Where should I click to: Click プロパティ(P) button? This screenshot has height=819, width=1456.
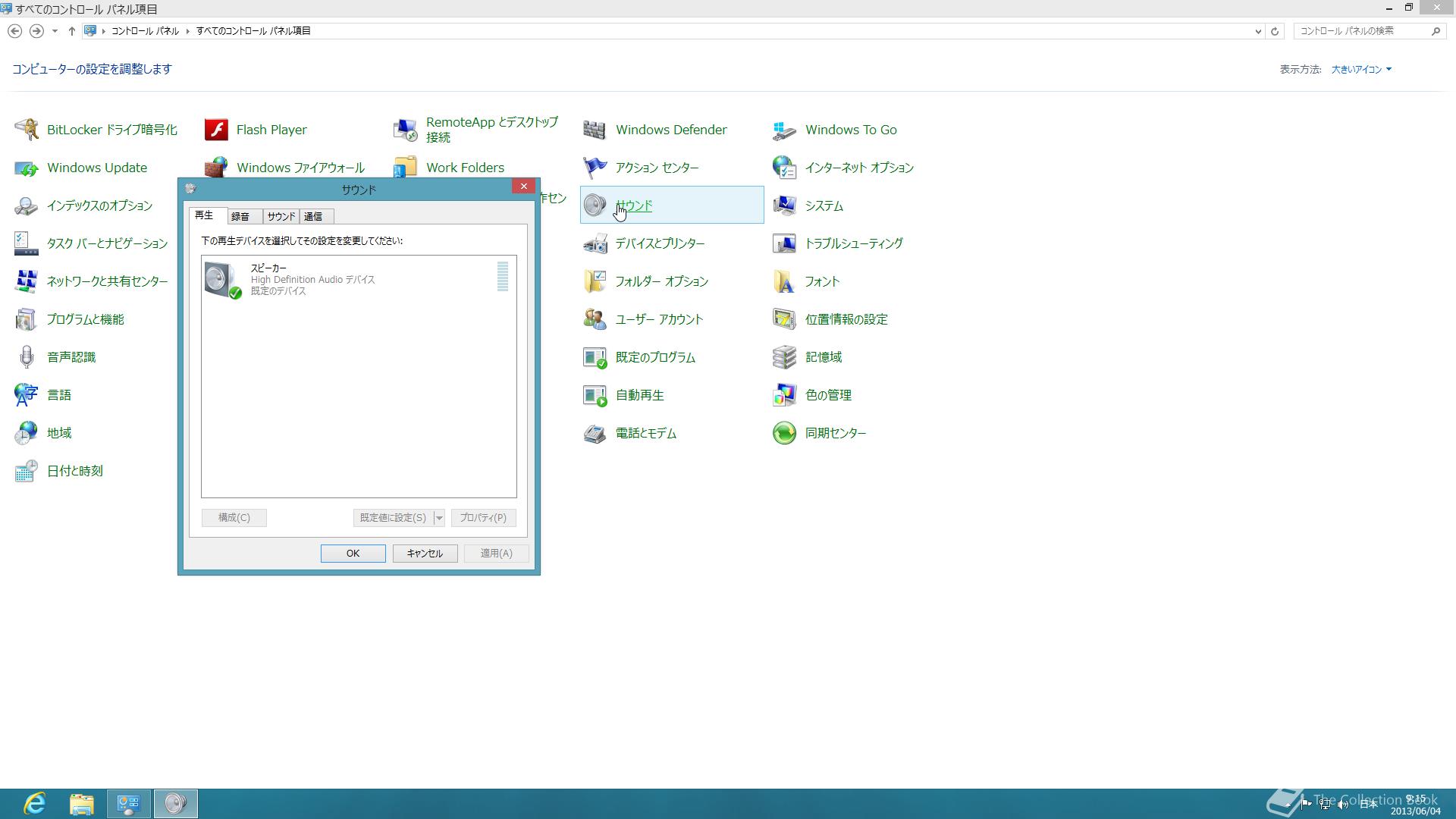tap(483, 518)
